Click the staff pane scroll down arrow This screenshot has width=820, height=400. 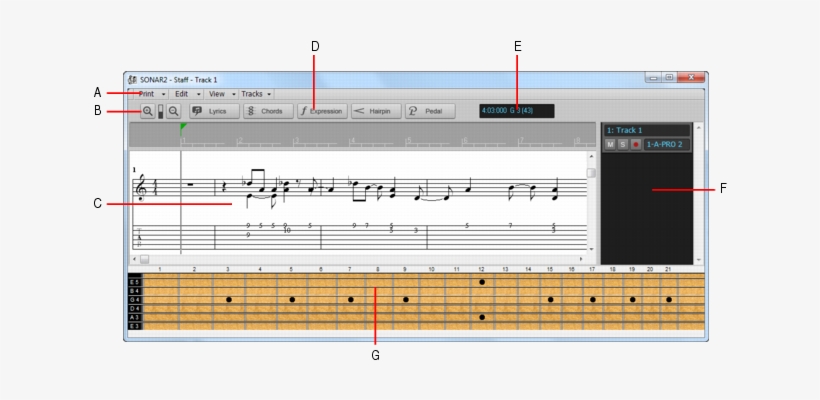coord(591,249)
